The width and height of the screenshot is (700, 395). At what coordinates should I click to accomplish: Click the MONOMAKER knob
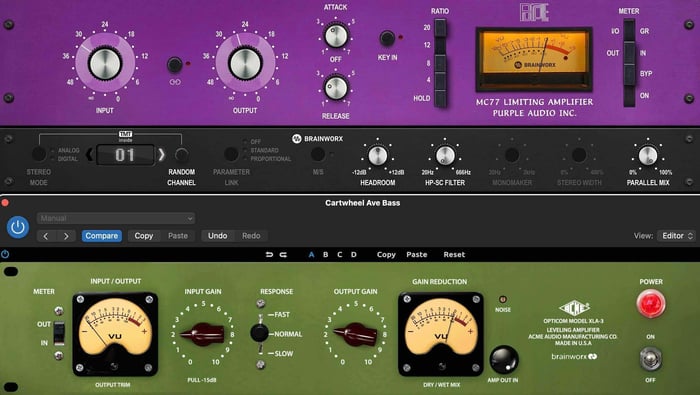click(512, 155)
